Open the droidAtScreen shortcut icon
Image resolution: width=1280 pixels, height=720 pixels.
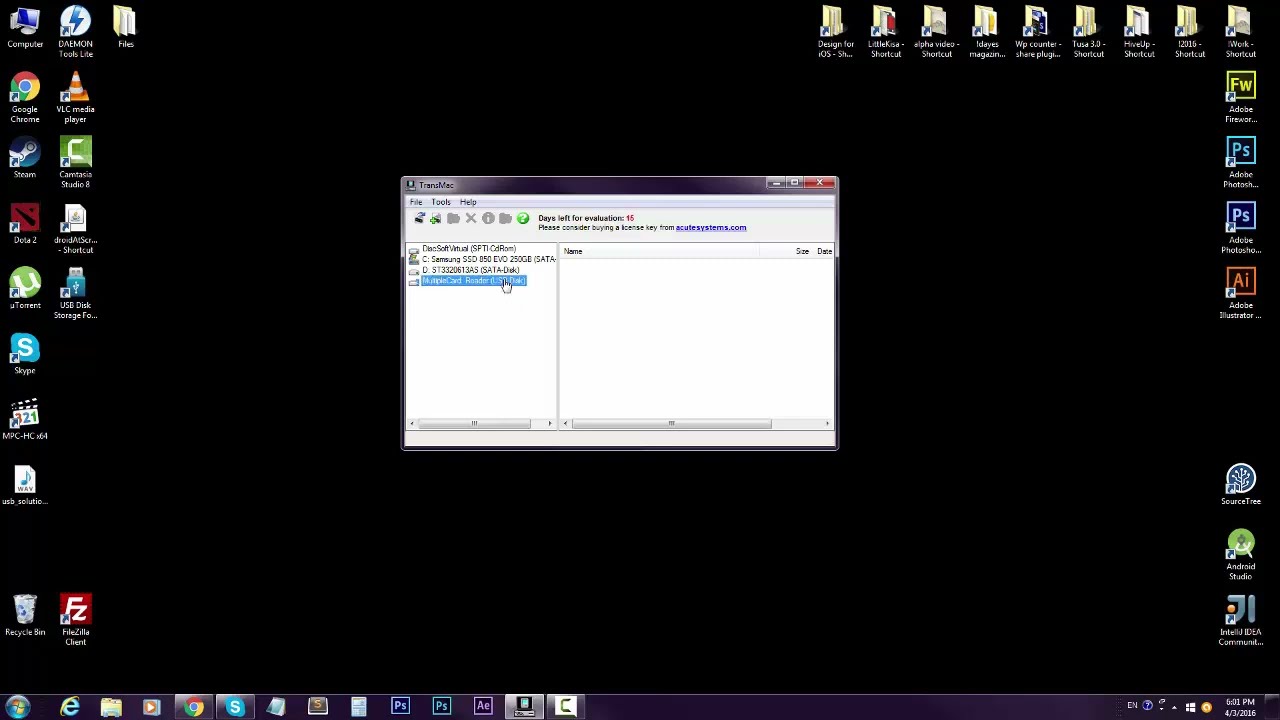click(75, 229)
